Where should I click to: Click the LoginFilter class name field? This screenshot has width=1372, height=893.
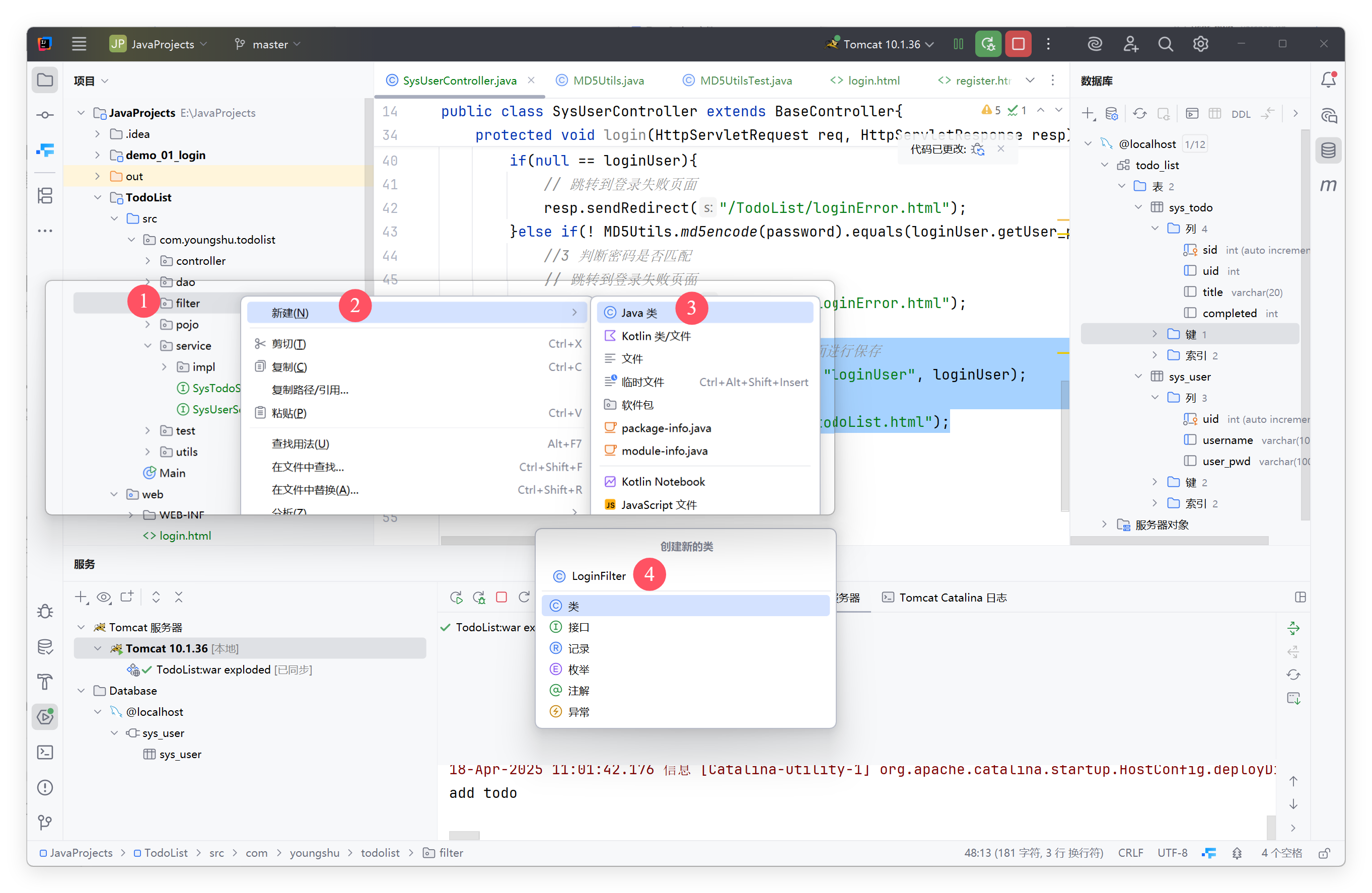click(685, 576)
